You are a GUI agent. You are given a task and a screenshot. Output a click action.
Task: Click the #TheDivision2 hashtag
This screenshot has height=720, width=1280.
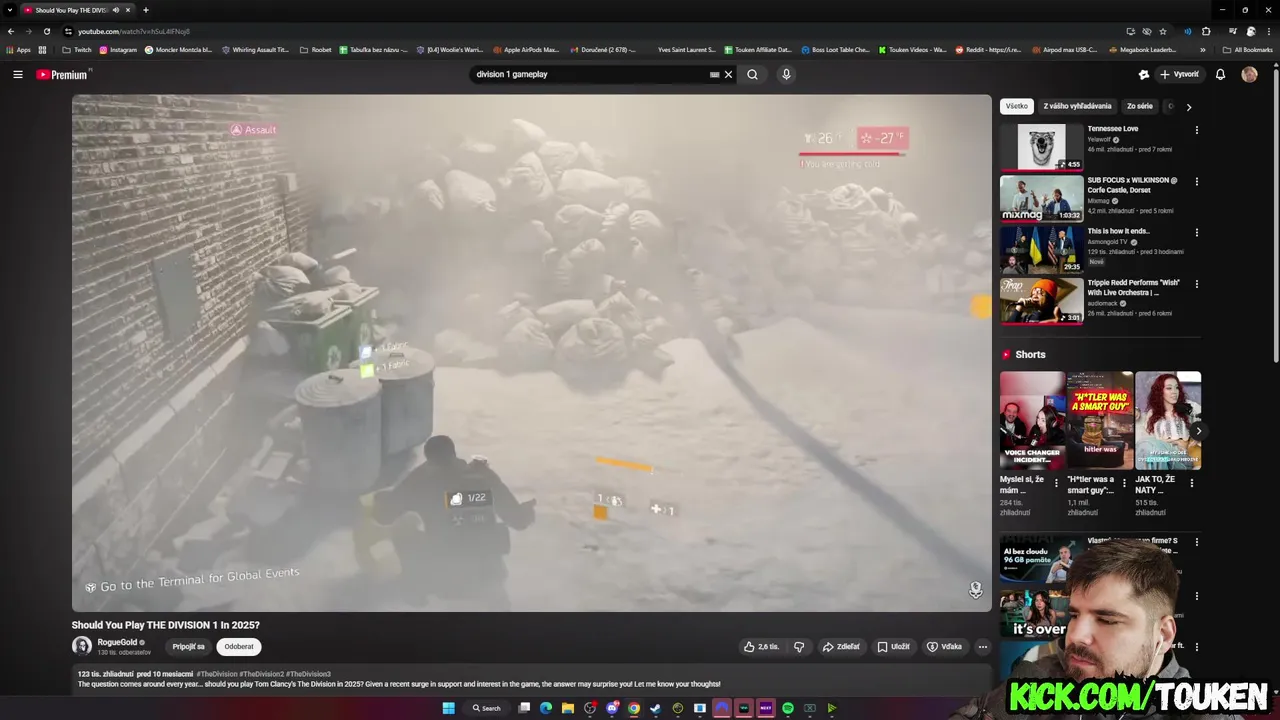[x=262, y=674]
